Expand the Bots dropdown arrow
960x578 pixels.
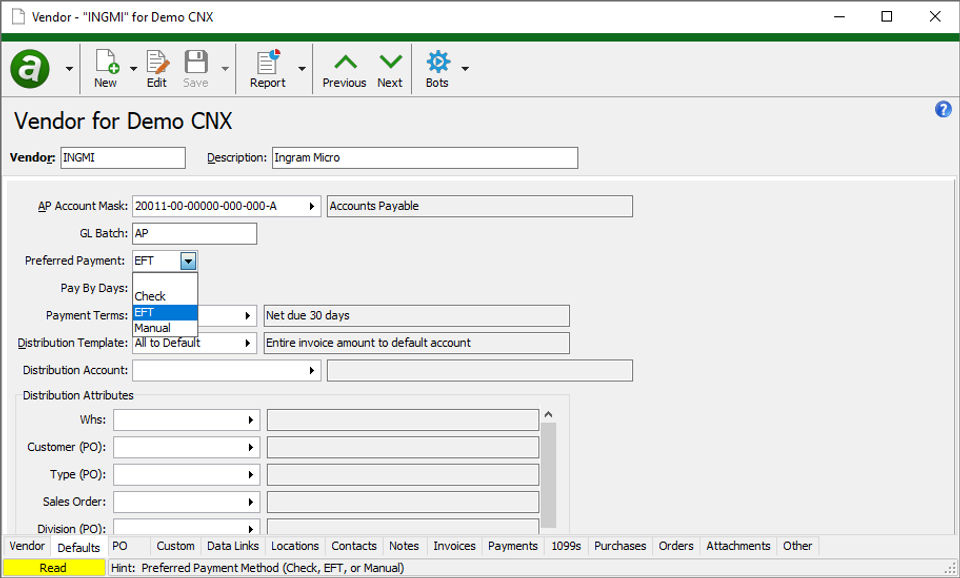click(465, 69)
